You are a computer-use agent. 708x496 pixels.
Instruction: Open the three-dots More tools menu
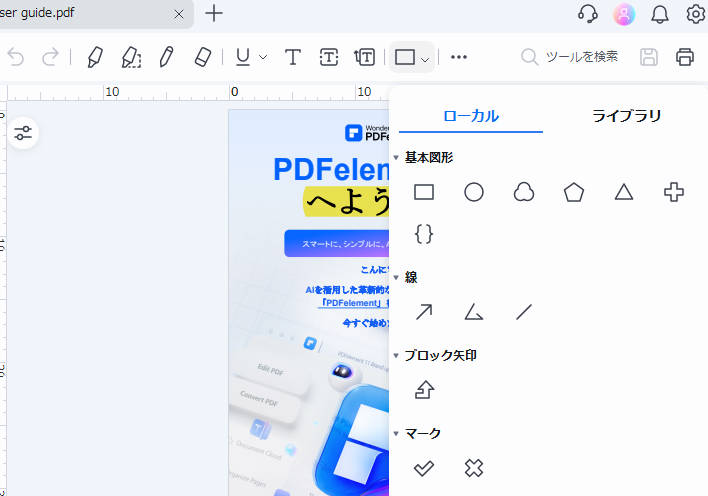point(459,57)
